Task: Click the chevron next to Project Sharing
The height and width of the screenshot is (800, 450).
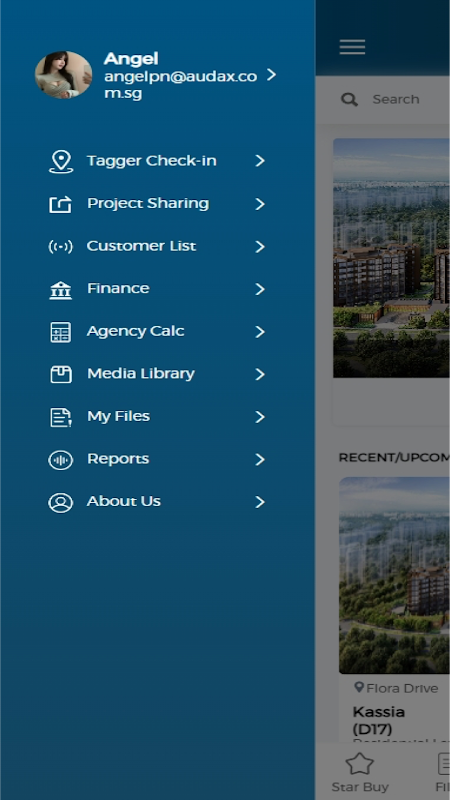Action: pos(260,204)
